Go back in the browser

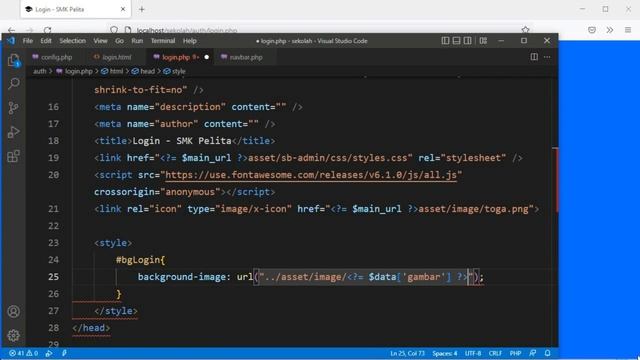coord(11,30)
